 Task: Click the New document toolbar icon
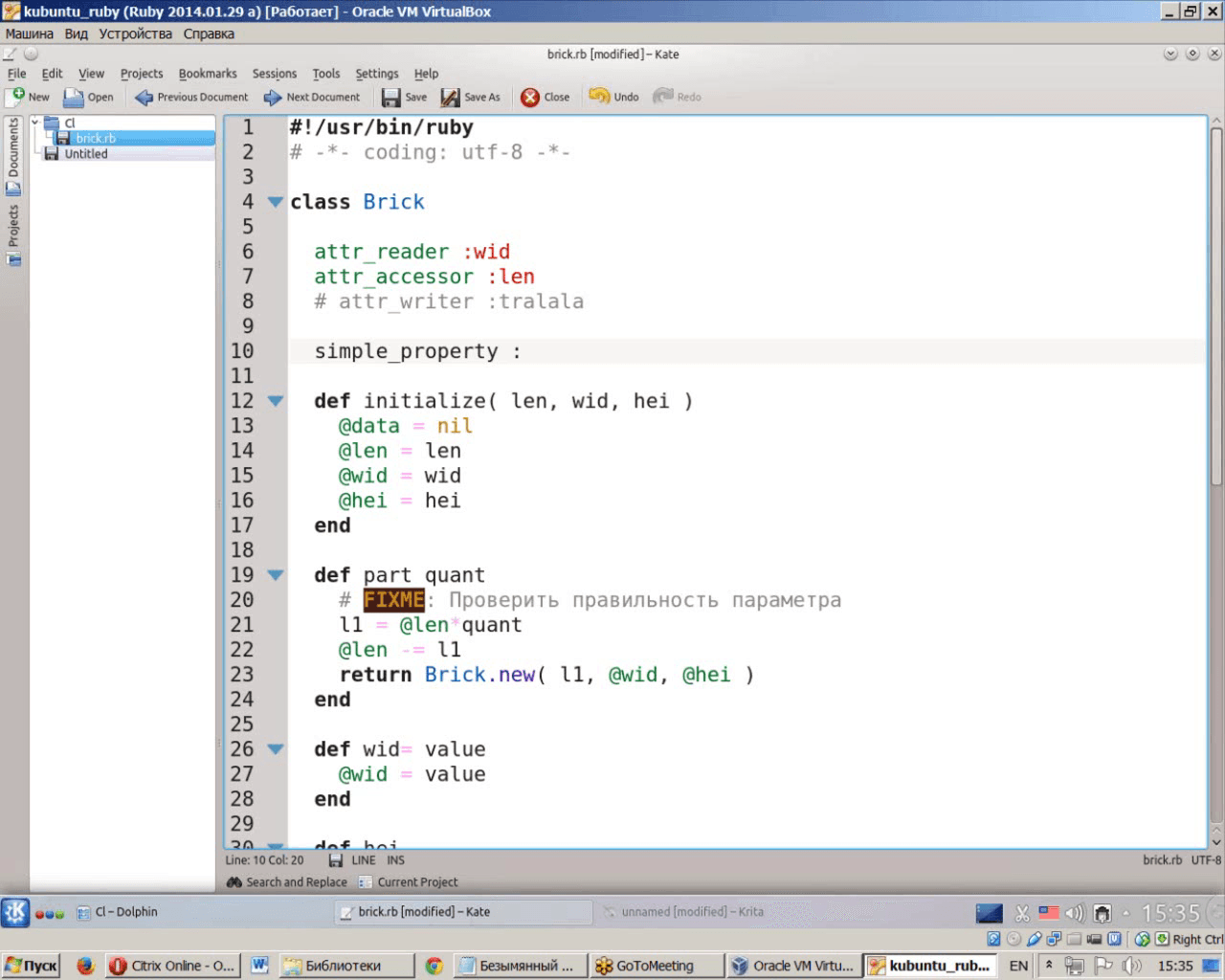click(x=16, y=97)
